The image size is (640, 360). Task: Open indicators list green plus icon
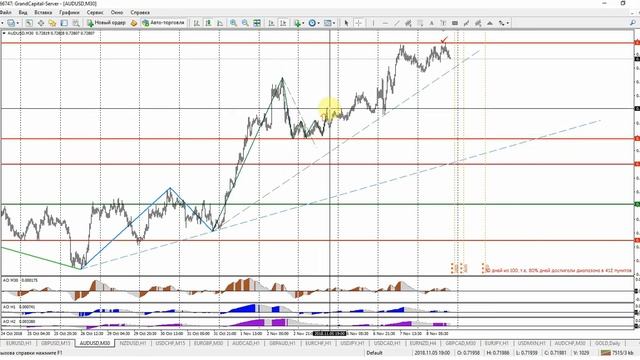pos(297,23)
